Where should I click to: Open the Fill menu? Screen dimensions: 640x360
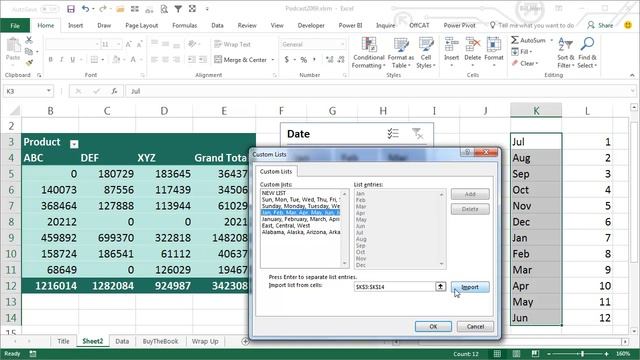point(522,52)
